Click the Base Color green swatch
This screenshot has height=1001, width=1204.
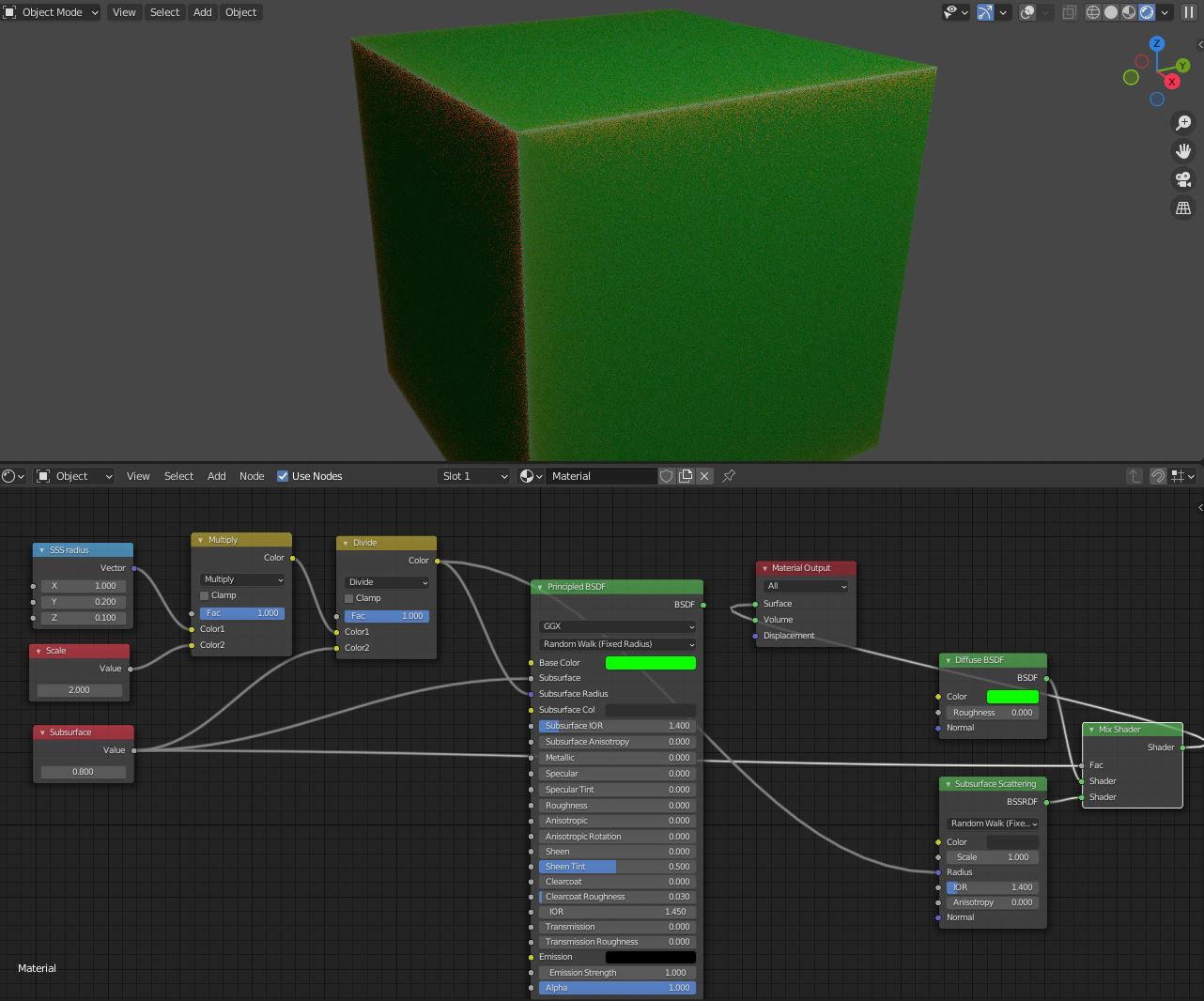coord(651,663)
